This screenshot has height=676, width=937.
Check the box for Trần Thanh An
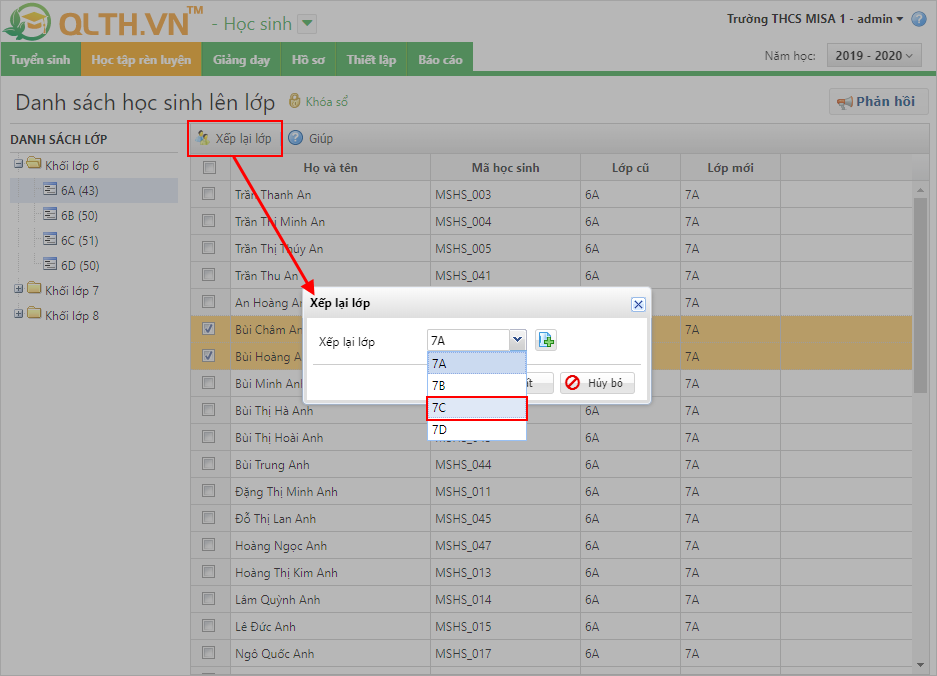coord(209,194)
